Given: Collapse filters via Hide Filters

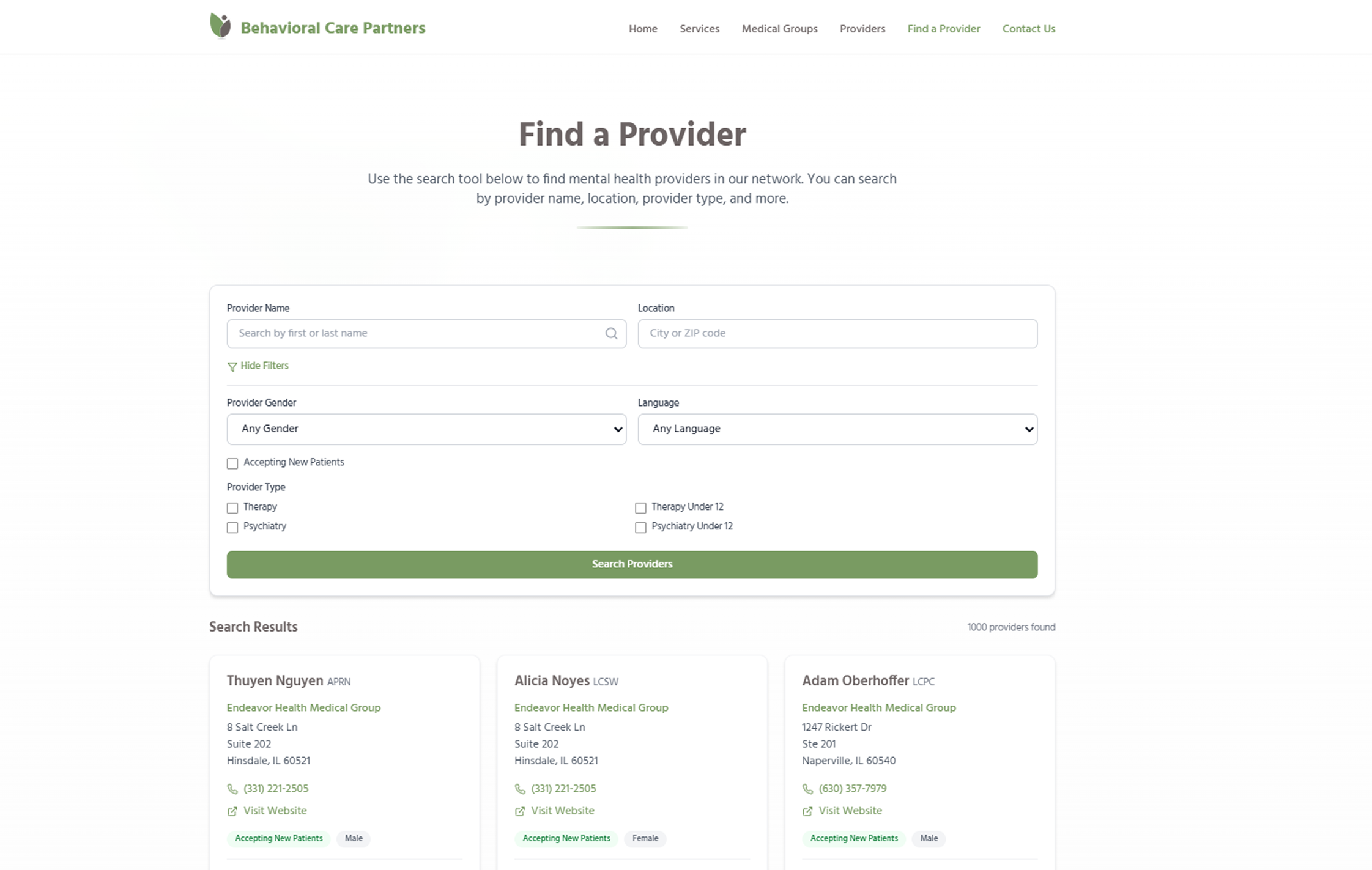Looking at the screenshot, I should (264, 366).
